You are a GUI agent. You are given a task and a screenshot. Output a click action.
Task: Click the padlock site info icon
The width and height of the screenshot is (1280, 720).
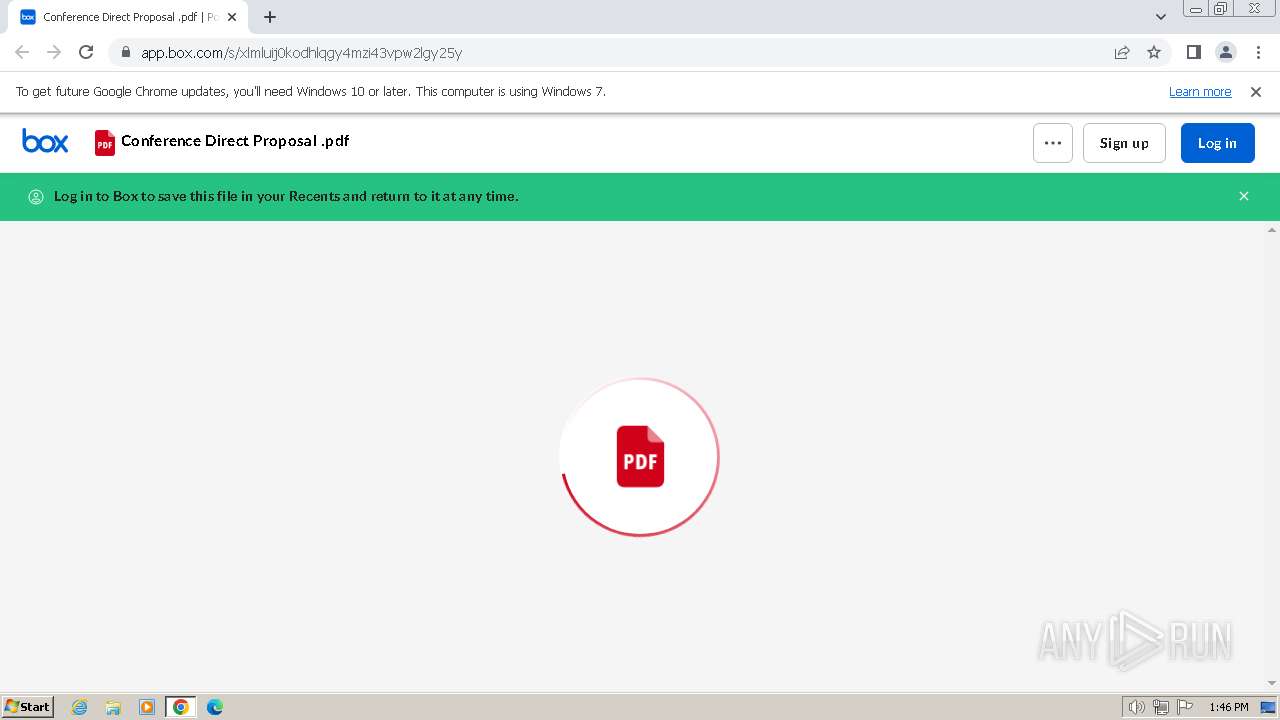pyautogui.click(x=125, y=53)
